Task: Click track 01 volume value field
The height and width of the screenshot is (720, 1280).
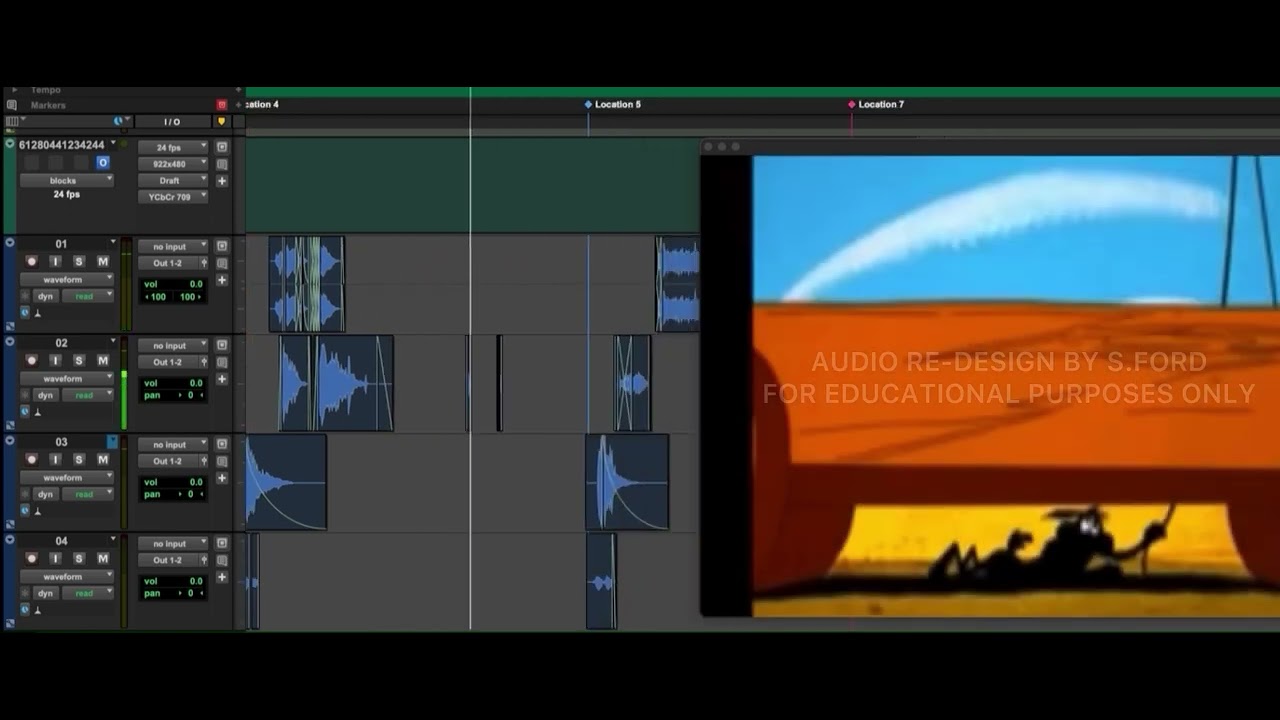Action: (173, 284)
